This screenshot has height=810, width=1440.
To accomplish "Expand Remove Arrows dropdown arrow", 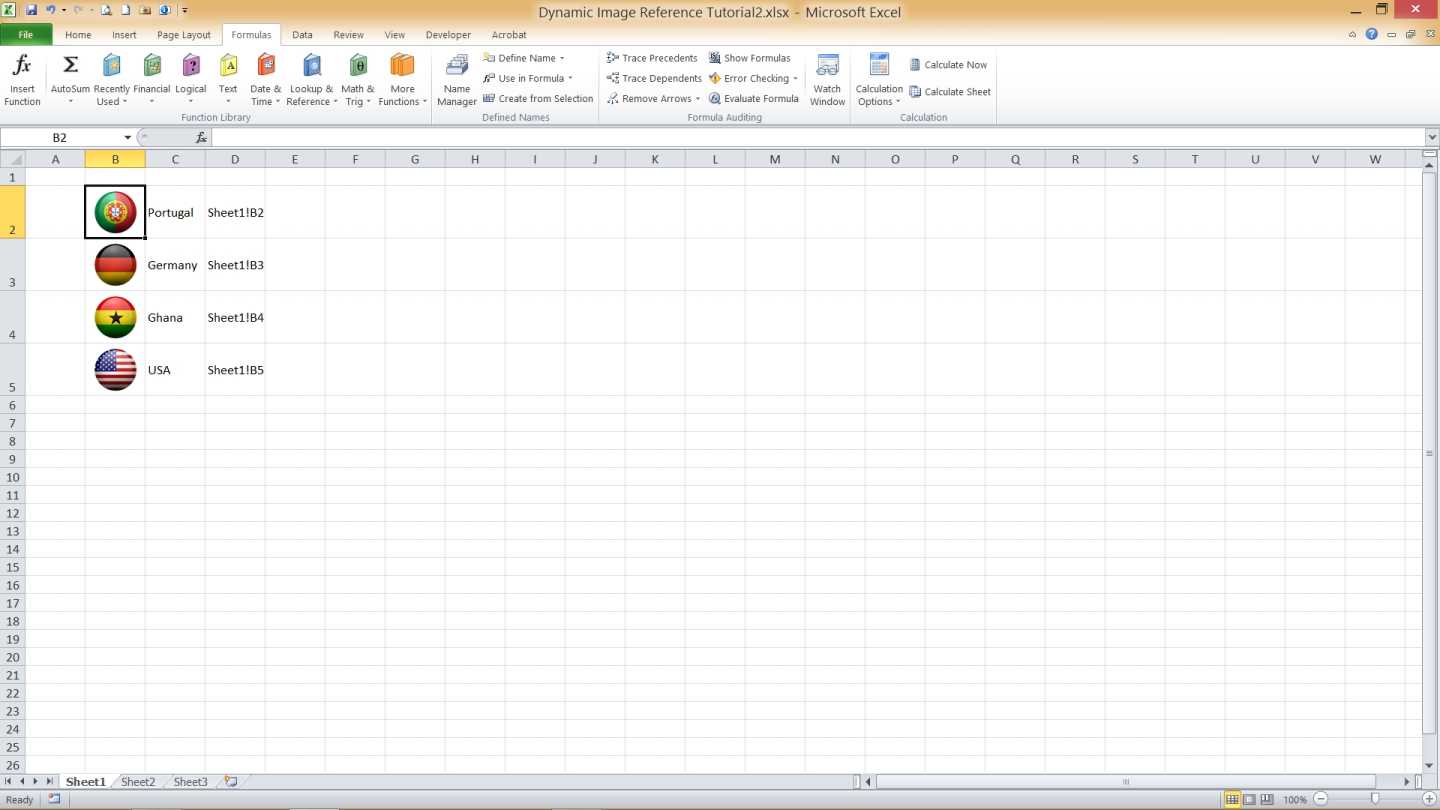I will tap(697, 98).
